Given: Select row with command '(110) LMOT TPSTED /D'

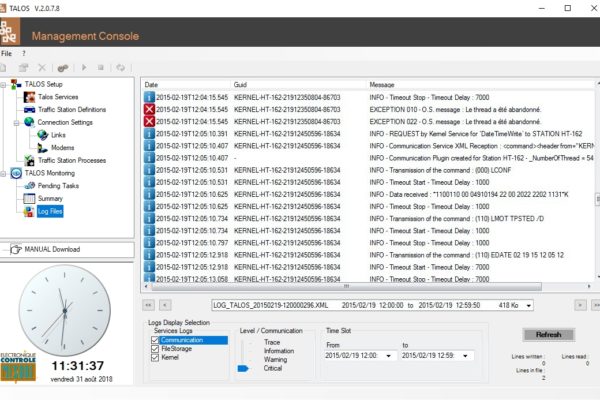Looking at the screenshot, I should [x=369, y=219].
